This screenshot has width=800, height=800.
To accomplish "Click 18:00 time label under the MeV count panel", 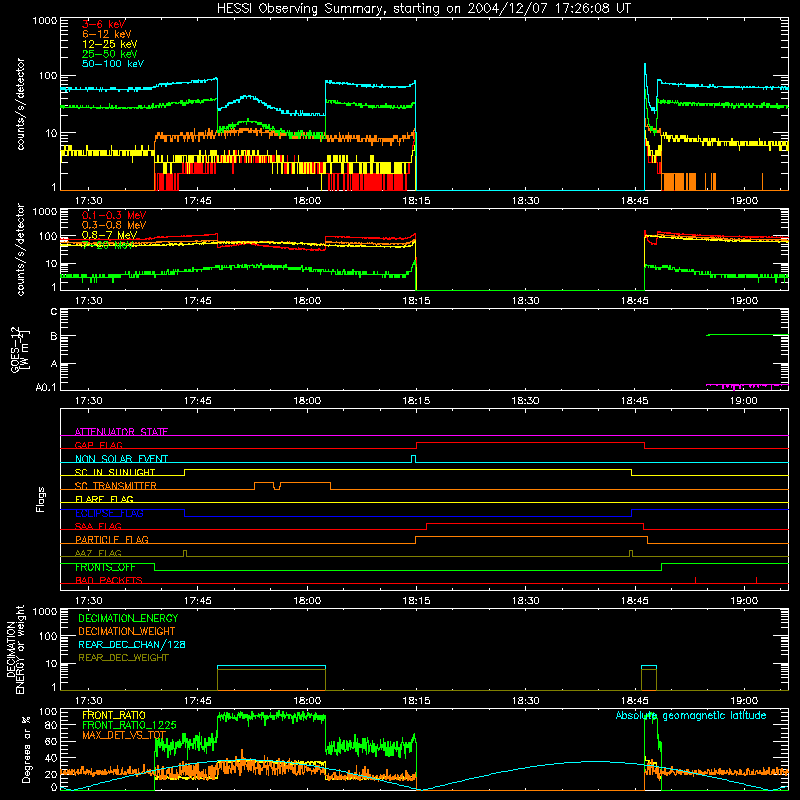I will tap(307, 301).
